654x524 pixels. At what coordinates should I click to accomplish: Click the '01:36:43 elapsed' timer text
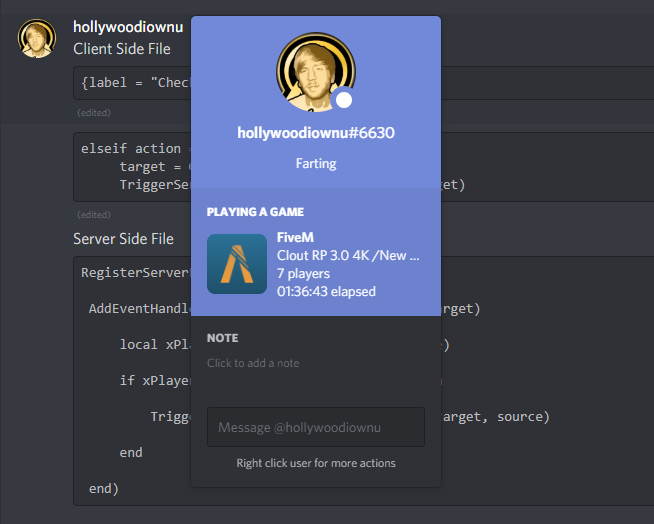coord(326,291)
